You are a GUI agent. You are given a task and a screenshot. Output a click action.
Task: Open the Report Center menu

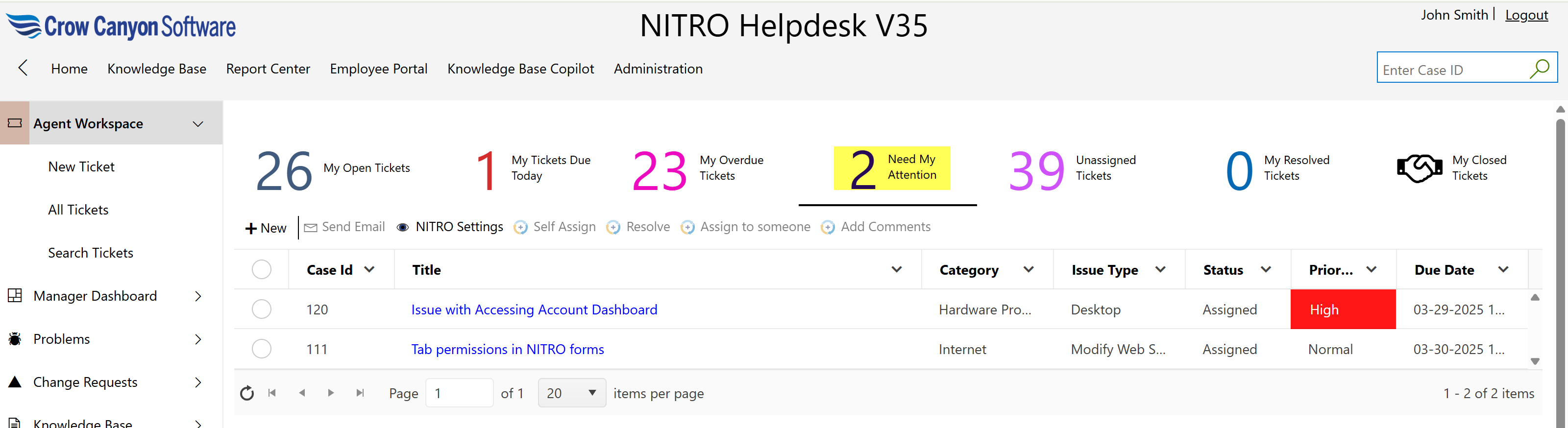pyautogui.click(x=268, y=69)
